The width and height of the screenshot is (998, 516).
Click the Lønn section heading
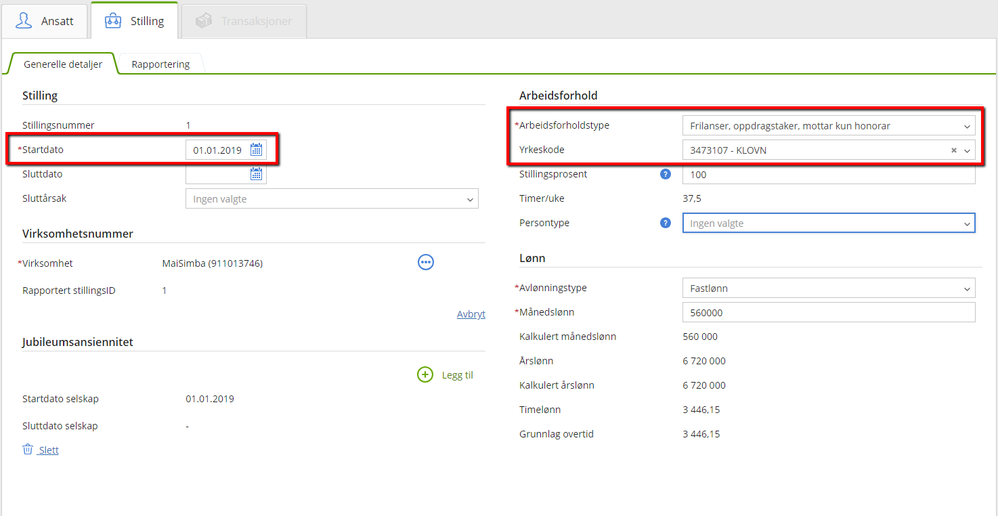(x=532, y=258)
